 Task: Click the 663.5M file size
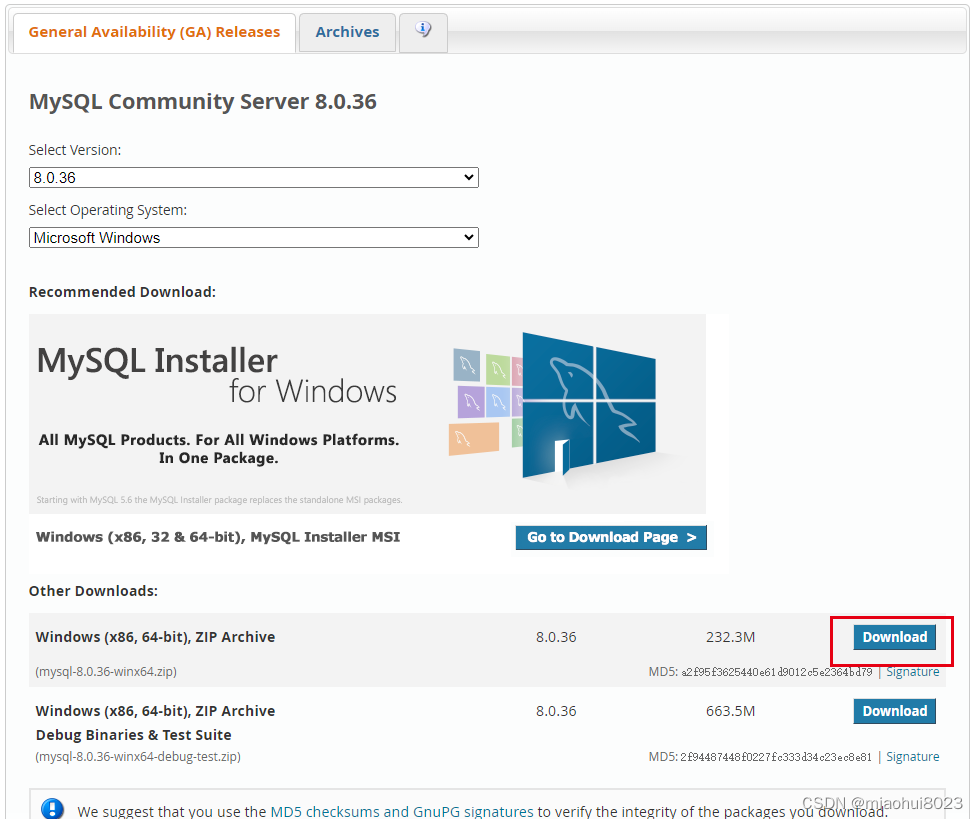click(730, 711)
